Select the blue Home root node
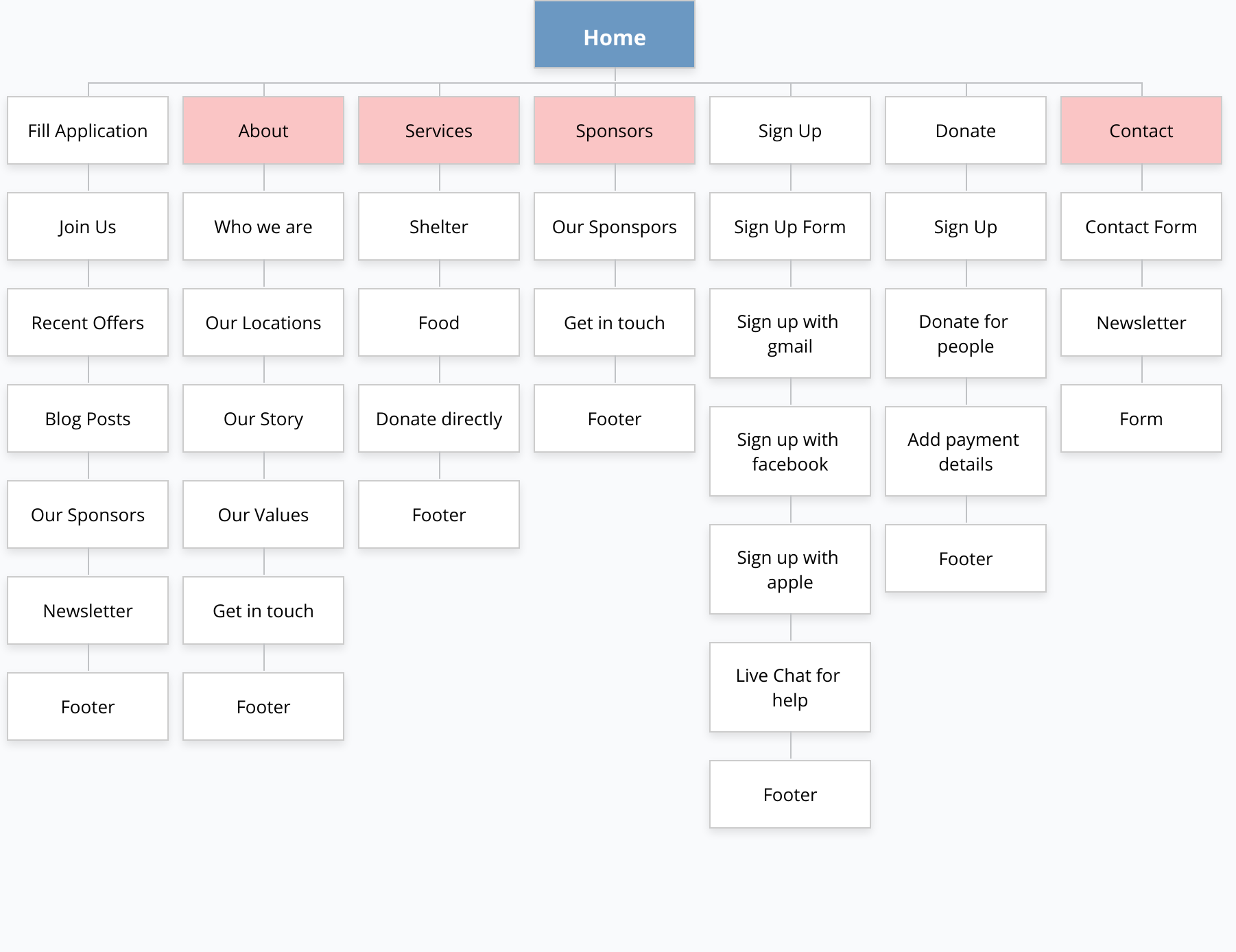1236x952 pixels. click(615, 34)
